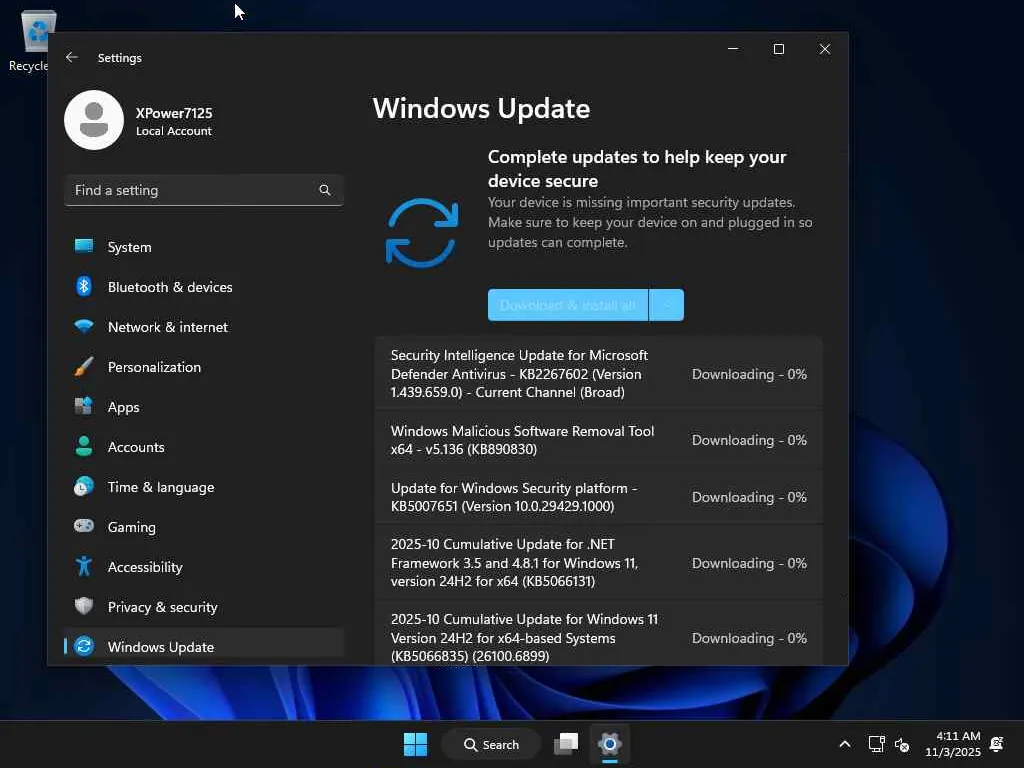
Task: Click the Accessibility figure icon
Action: (84, 566)
